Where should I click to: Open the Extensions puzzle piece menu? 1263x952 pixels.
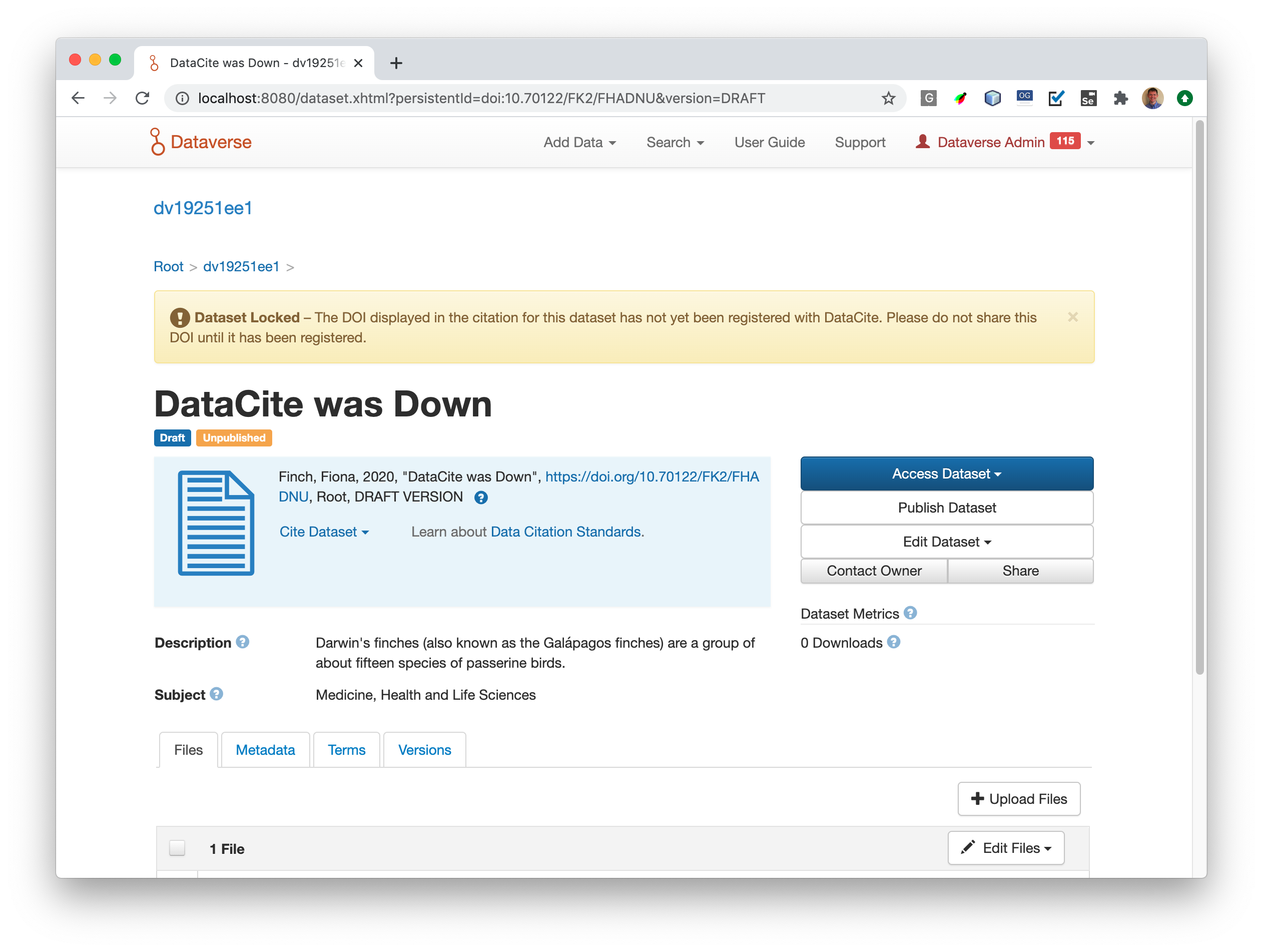(x=1120, y=98)
